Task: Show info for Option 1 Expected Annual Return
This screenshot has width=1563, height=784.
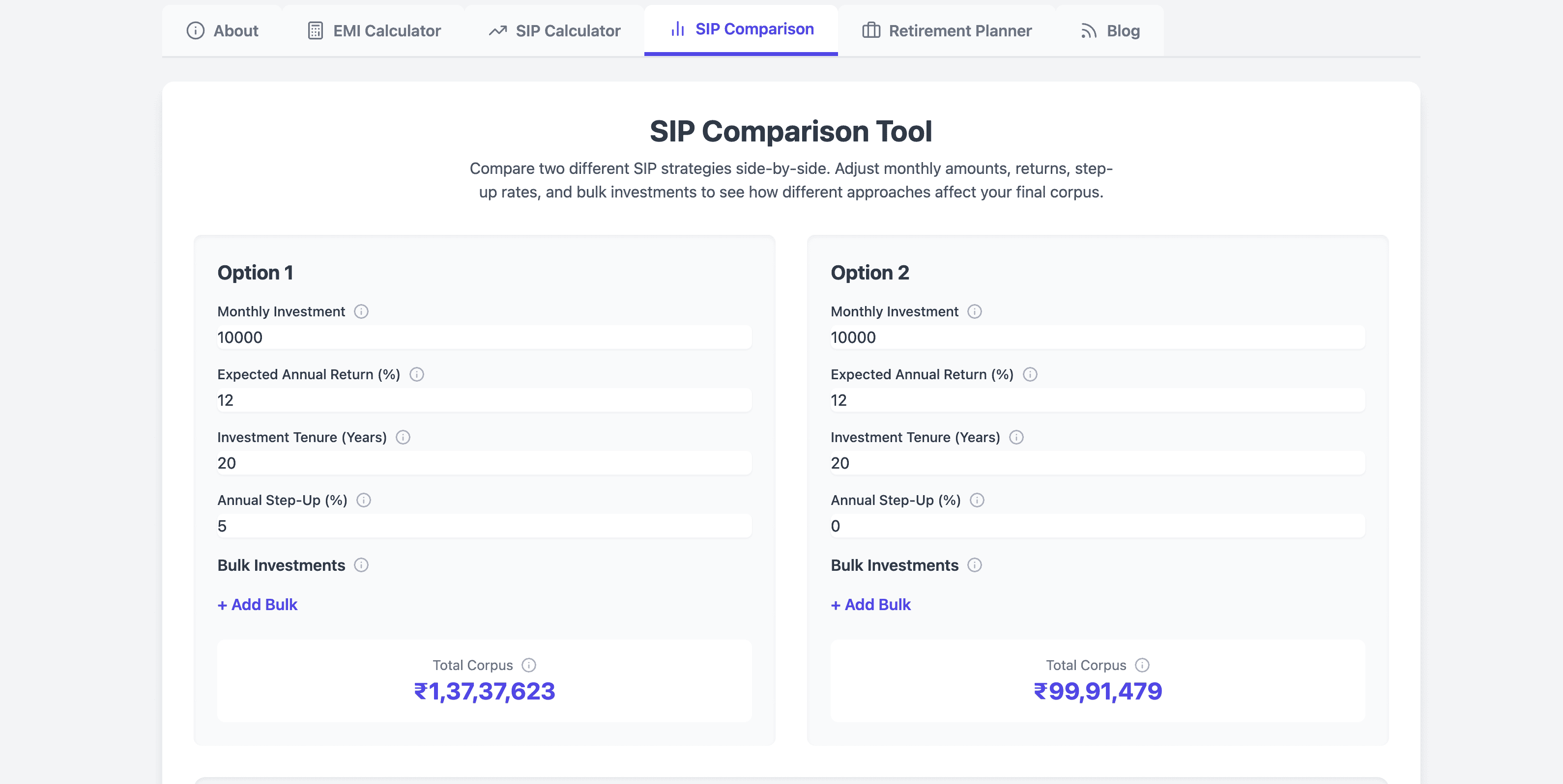Action: [x=416, y=375]
